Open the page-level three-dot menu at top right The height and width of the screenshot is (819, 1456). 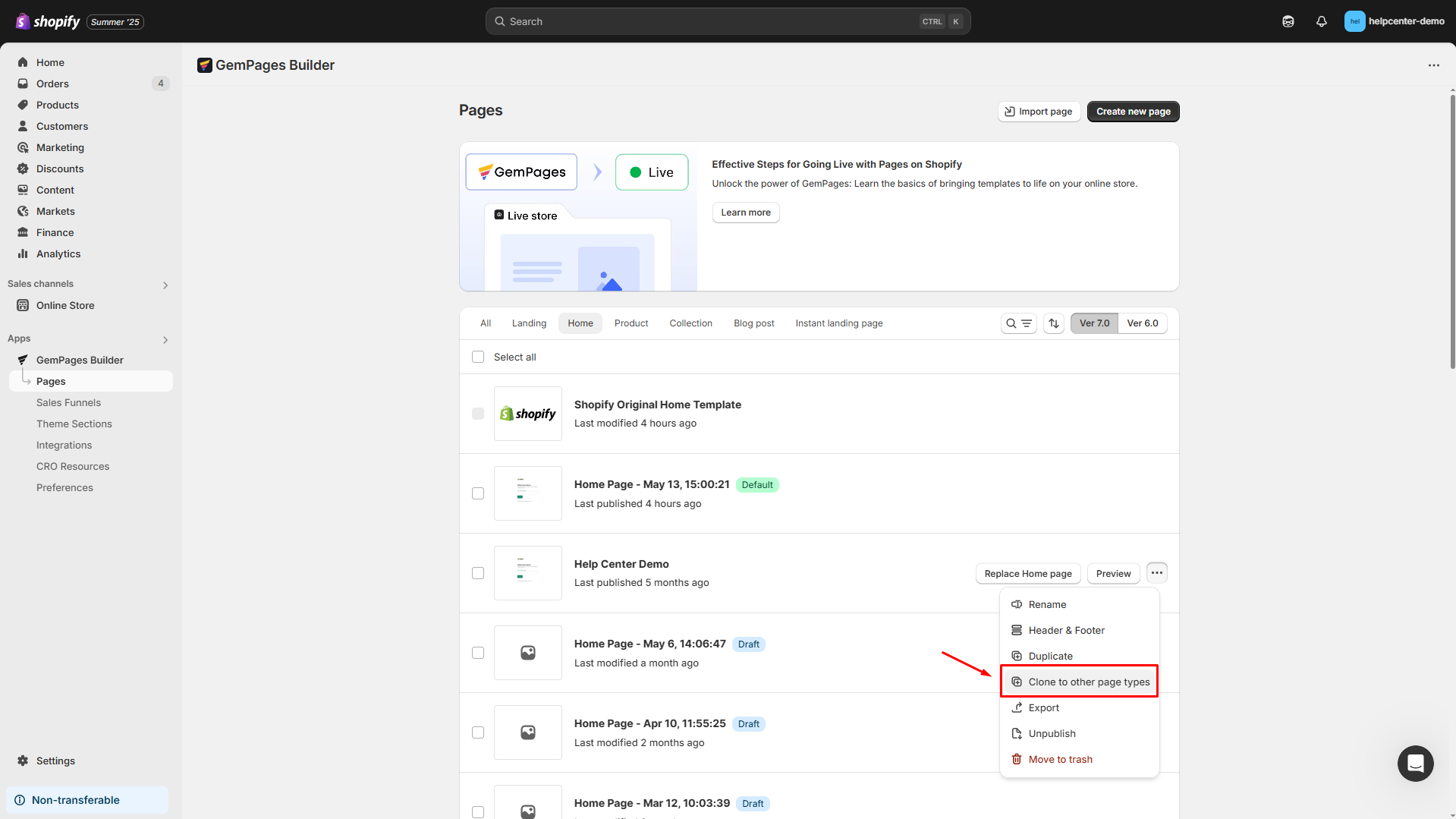1433,65
